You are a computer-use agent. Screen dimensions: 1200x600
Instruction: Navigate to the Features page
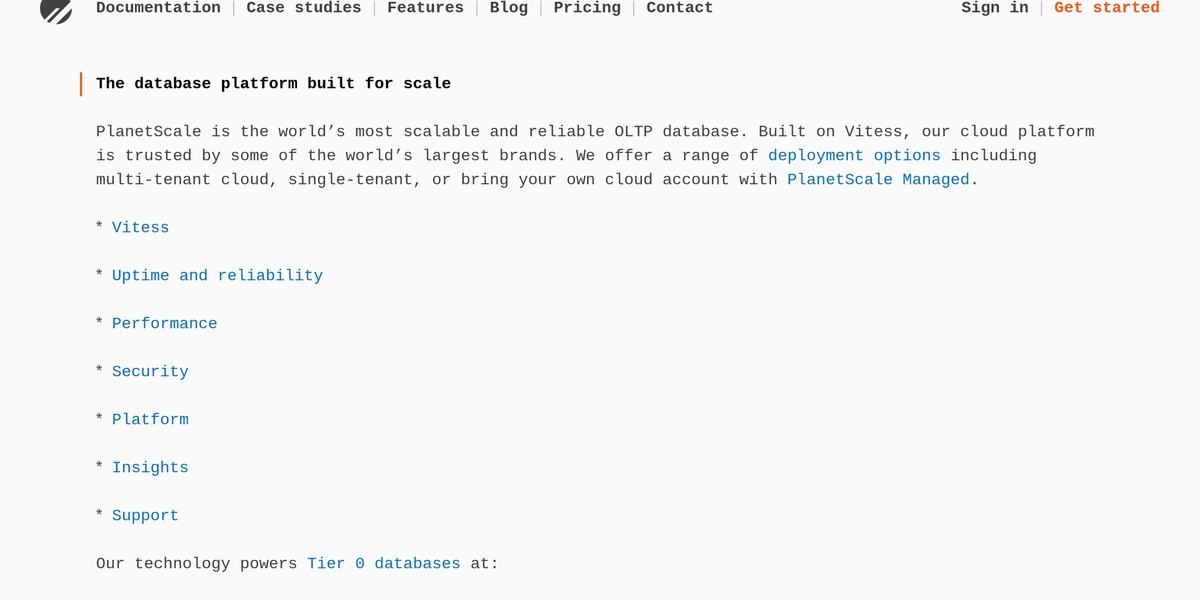(x=425, y=8)
